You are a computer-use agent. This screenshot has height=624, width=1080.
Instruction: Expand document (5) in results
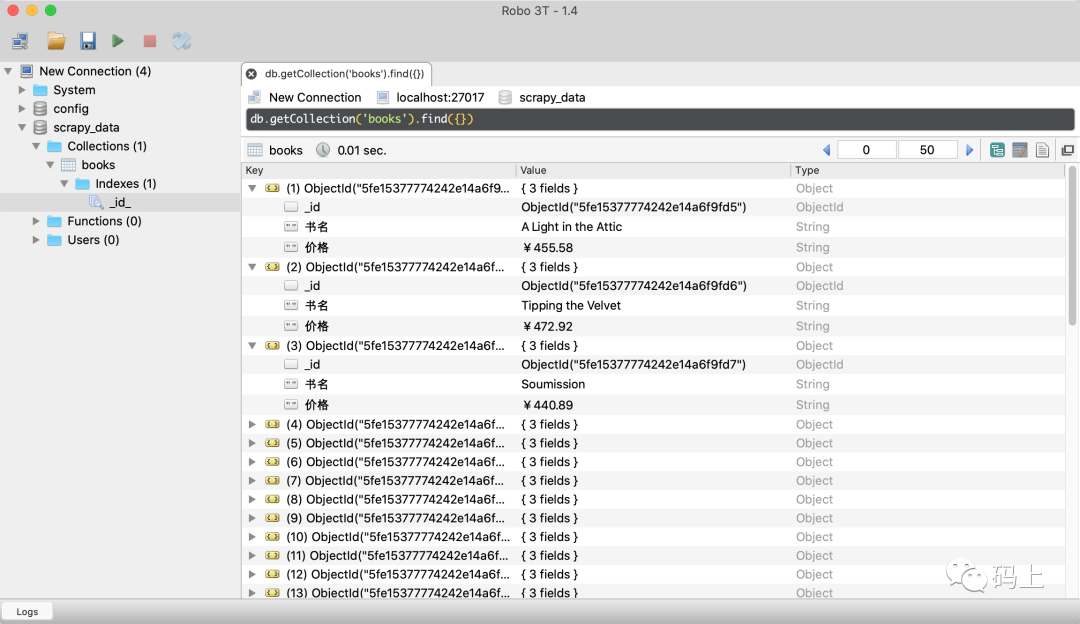coord(252,443)
